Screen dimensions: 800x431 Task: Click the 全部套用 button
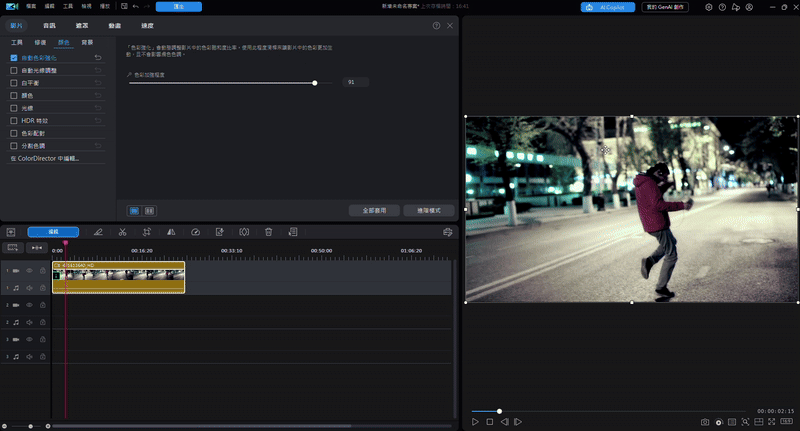click(375, 210)
